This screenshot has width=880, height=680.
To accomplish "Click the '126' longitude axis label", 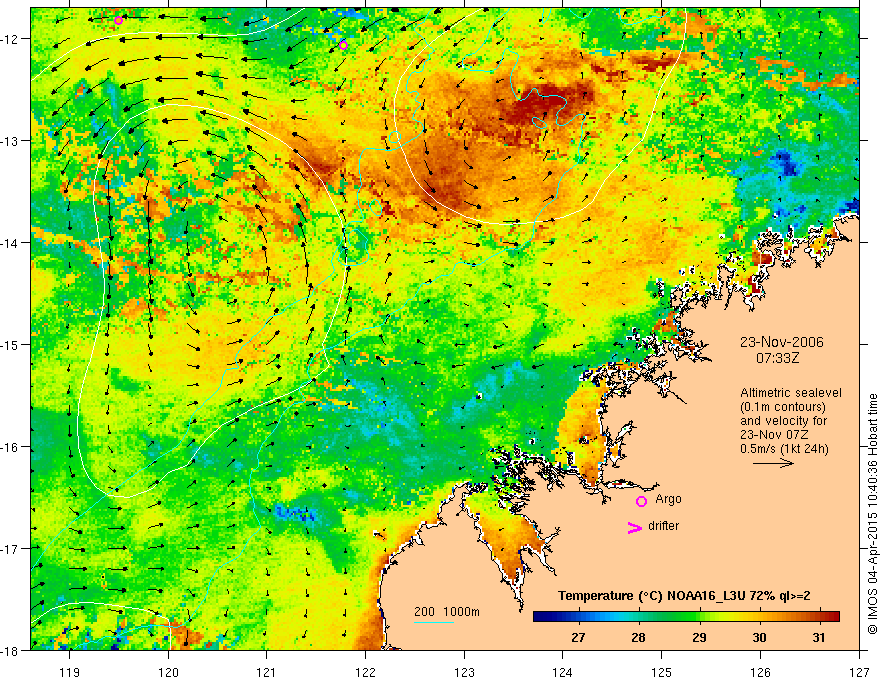I will pyautogui.click(x=760, y=672).
